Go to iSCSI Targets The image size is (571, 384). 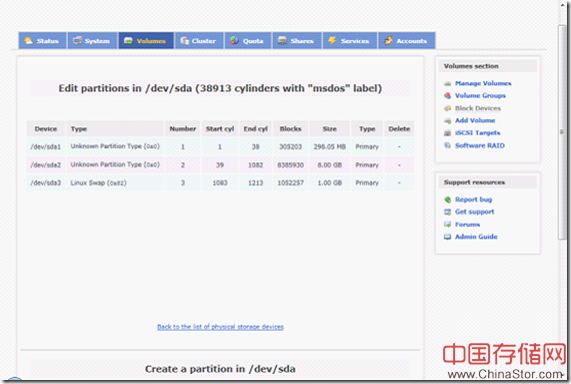click(477, 133)
